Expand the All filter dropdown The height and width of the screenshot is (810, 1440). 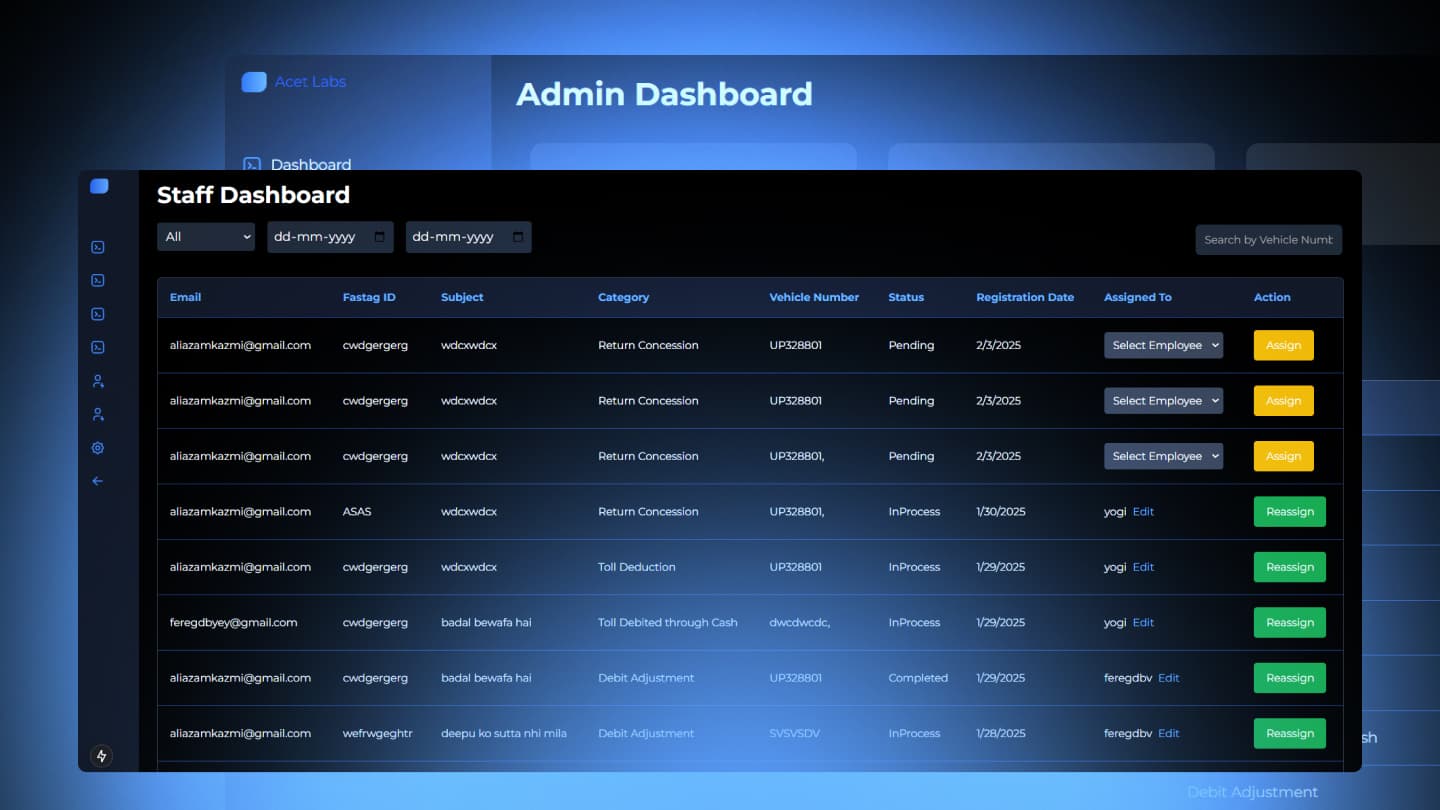pos(205,237)
